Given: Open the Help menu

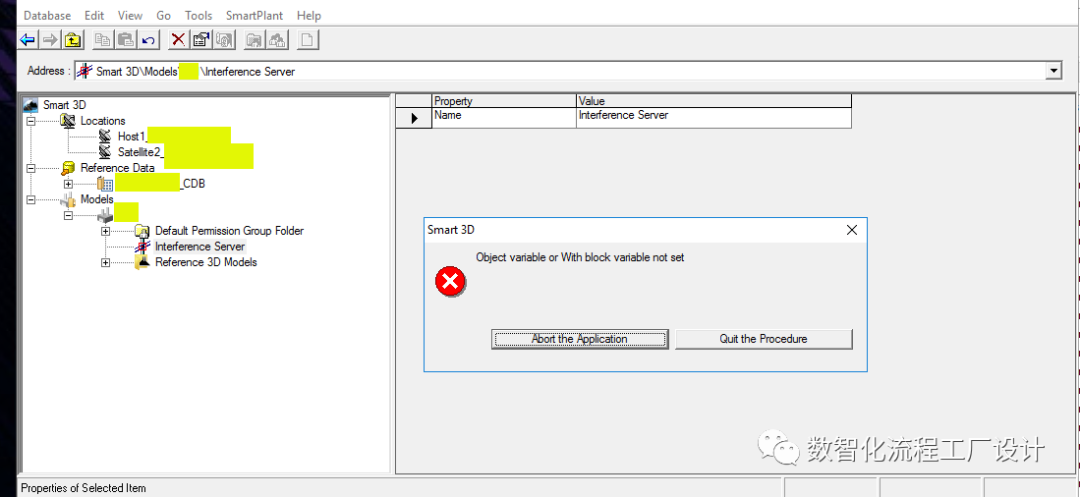Looking at the screenshot, I should pyautogui.click(x=309, y=15).
